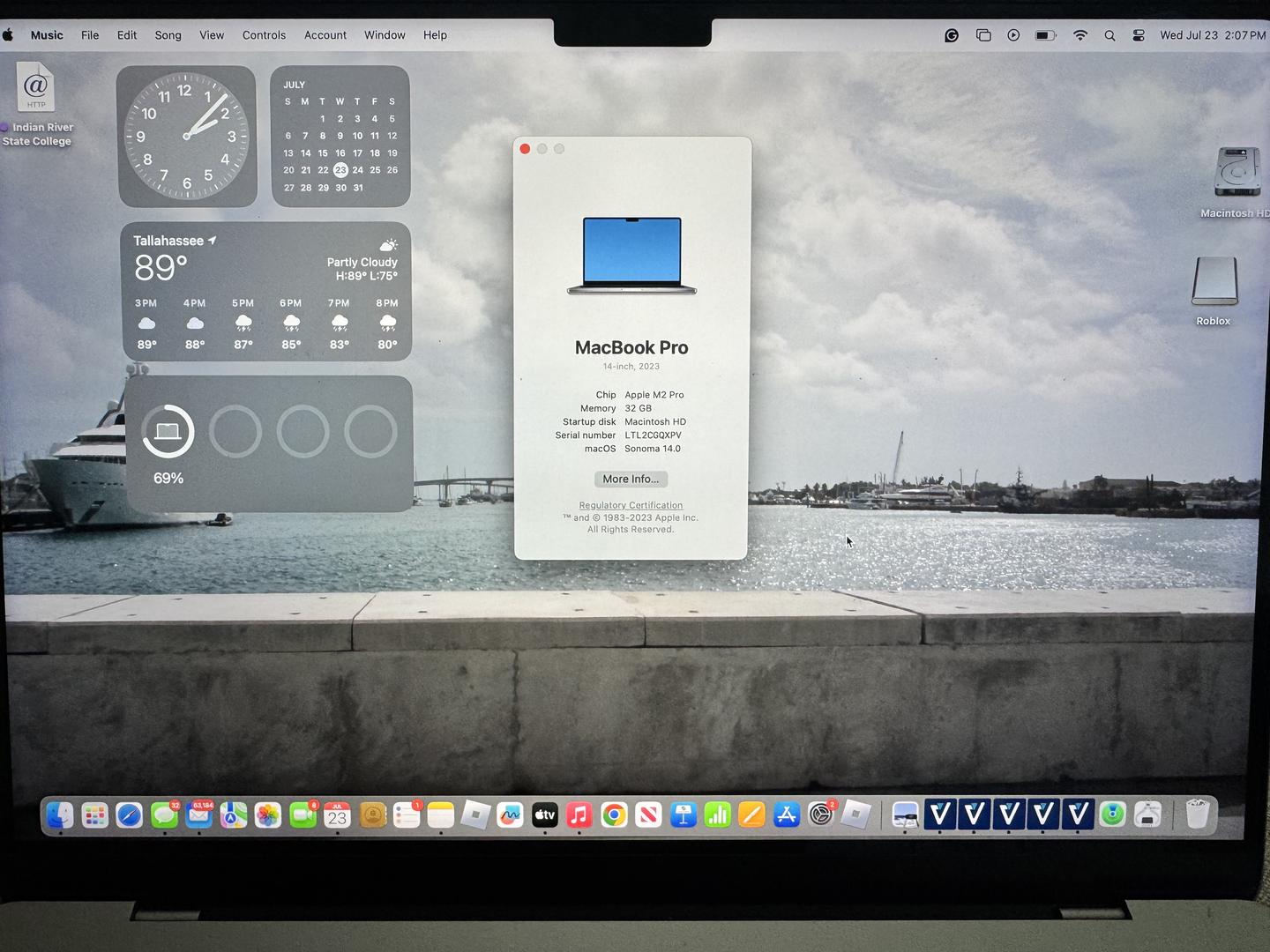The image size is (1270, 952).
Task: Open Pages app in Dock
Action: [751, 815]
